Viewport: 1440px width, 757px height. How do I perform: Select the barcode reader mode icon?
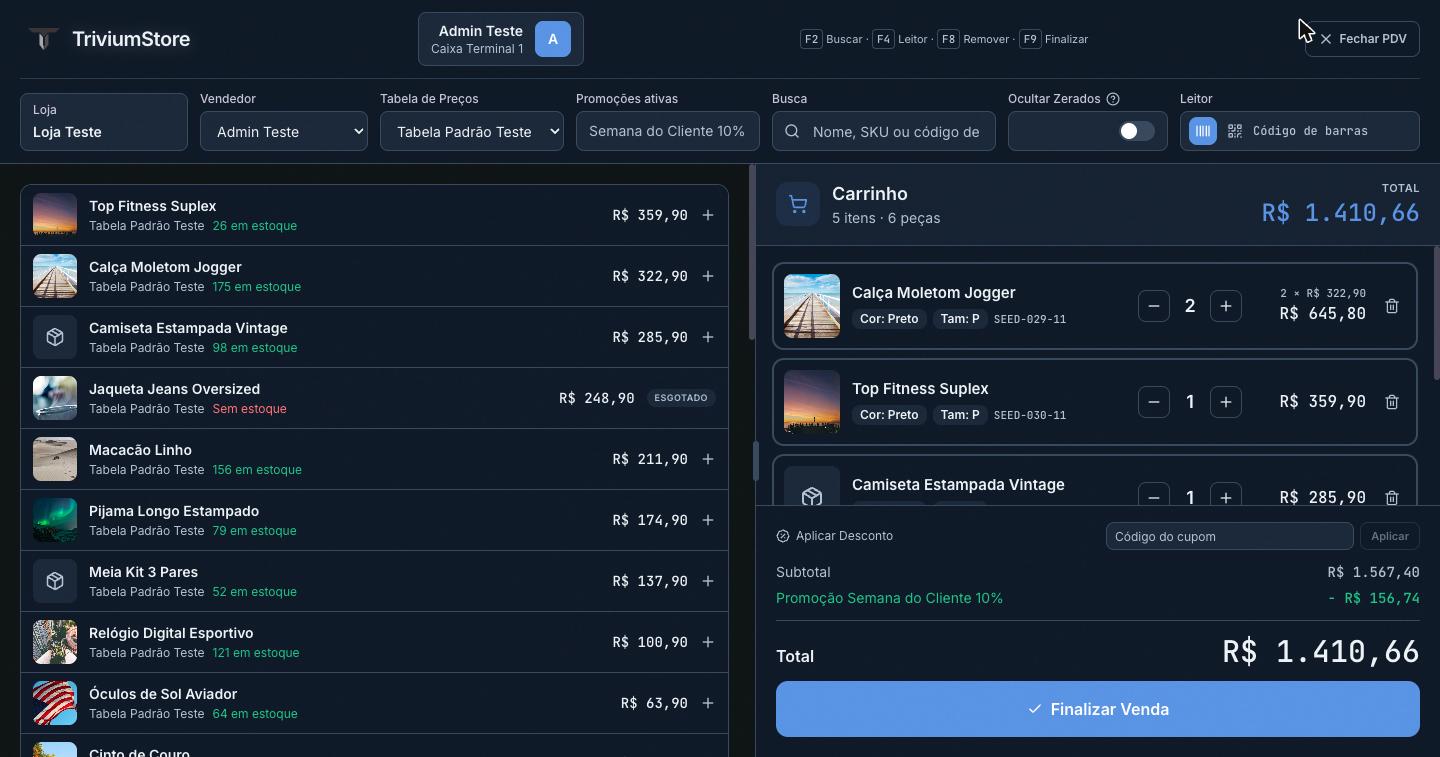pos(1203,131)
